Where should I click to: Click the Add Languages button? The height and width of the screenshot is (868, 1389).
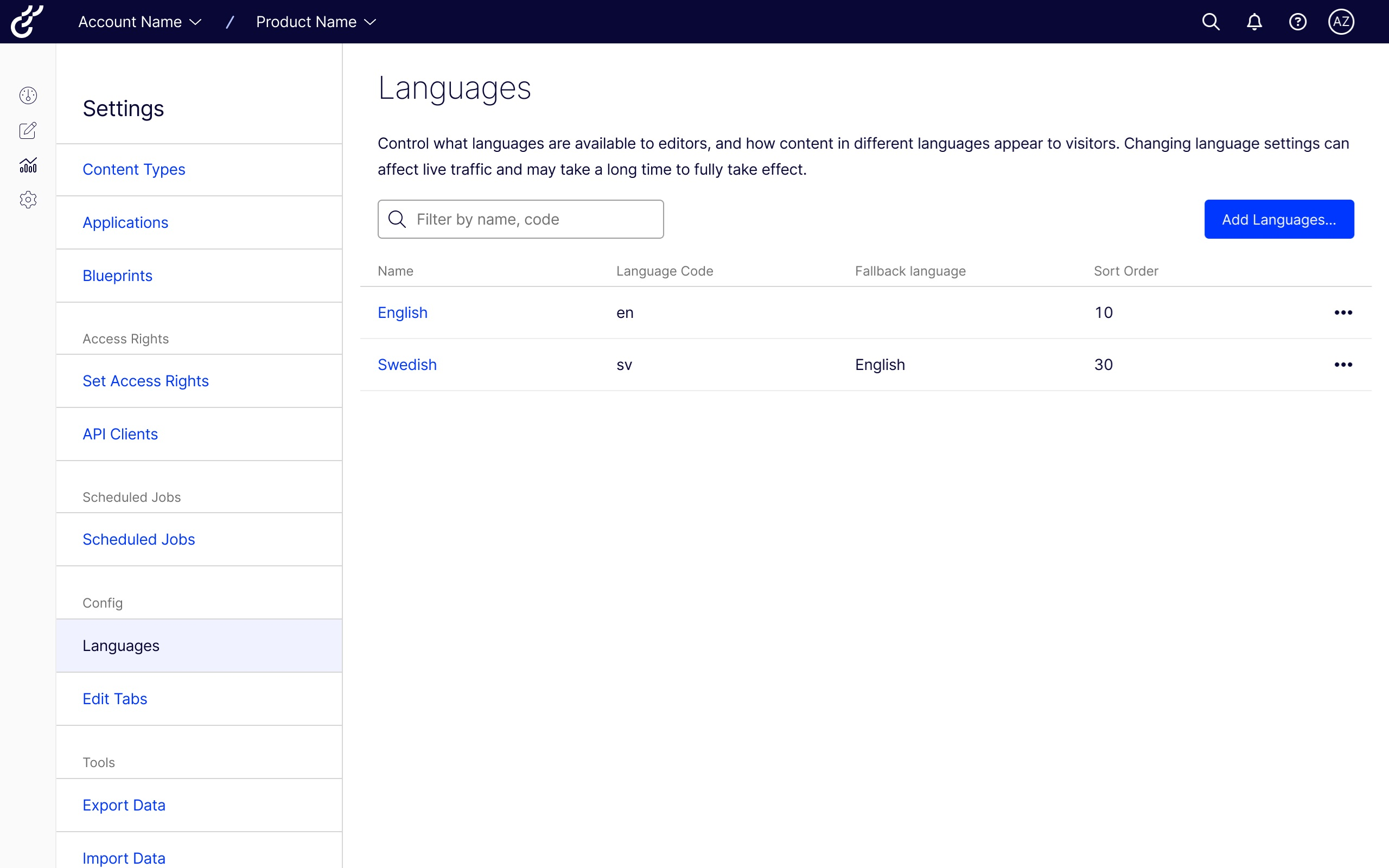[x=1279, y=219]
